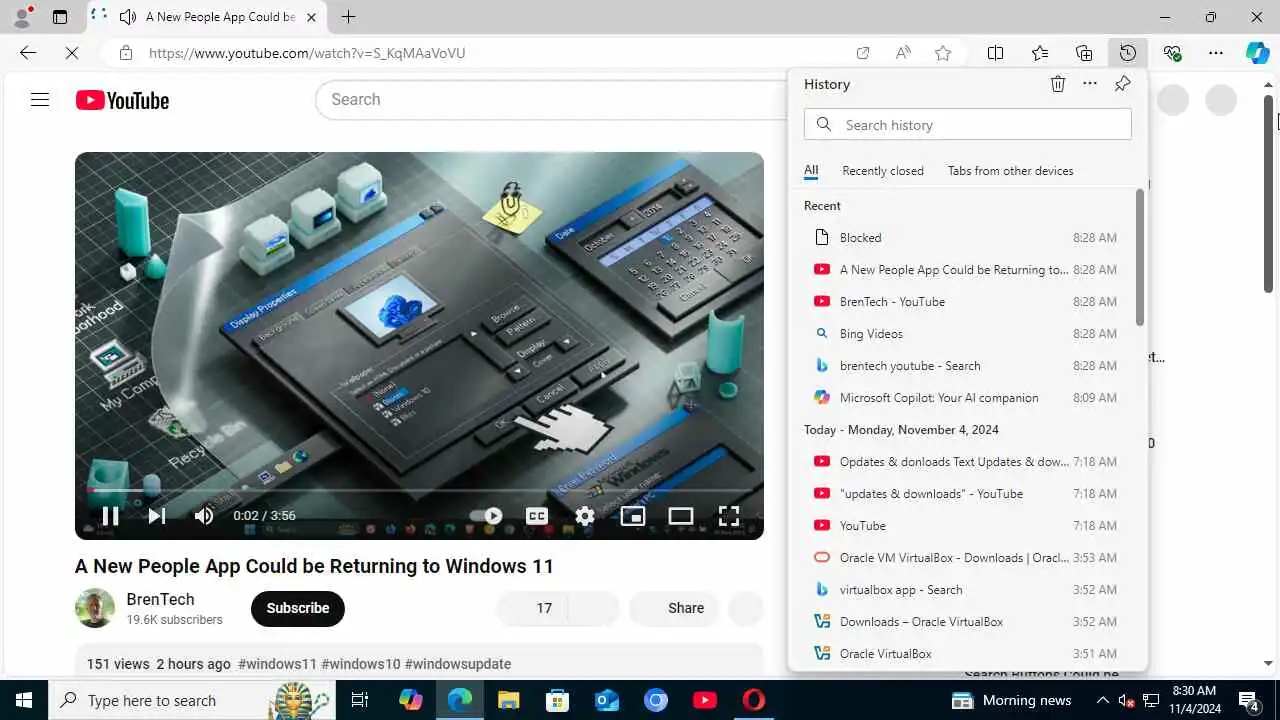The image size is (1280, 720).
Task: Go back in browser
Action: [28, 53]
